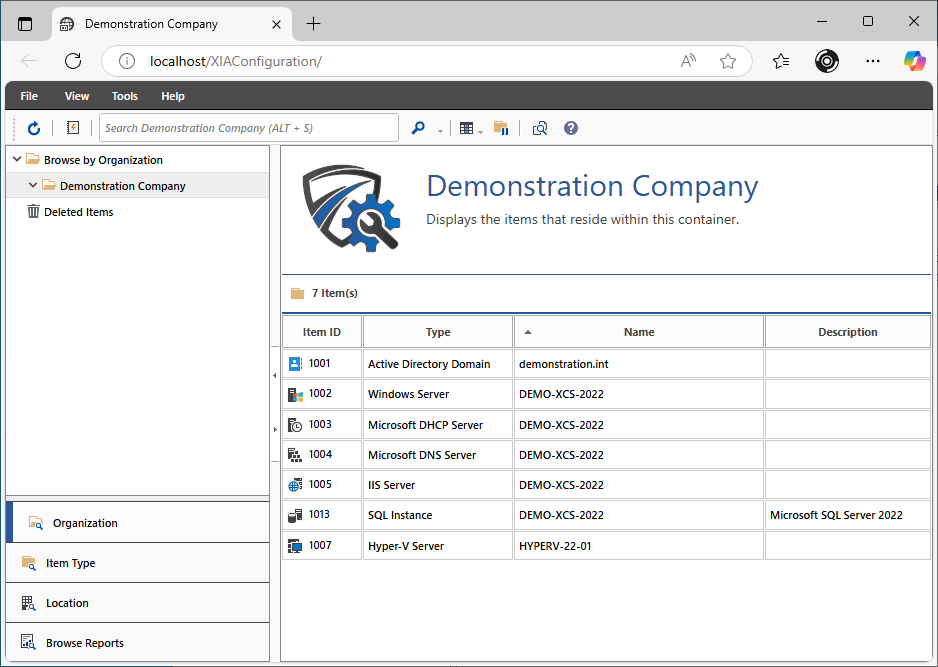Open the Copilot icon in browser
The width and height of the screenshot is (938, 667).
pyautogui.click(x=914, y=60)
